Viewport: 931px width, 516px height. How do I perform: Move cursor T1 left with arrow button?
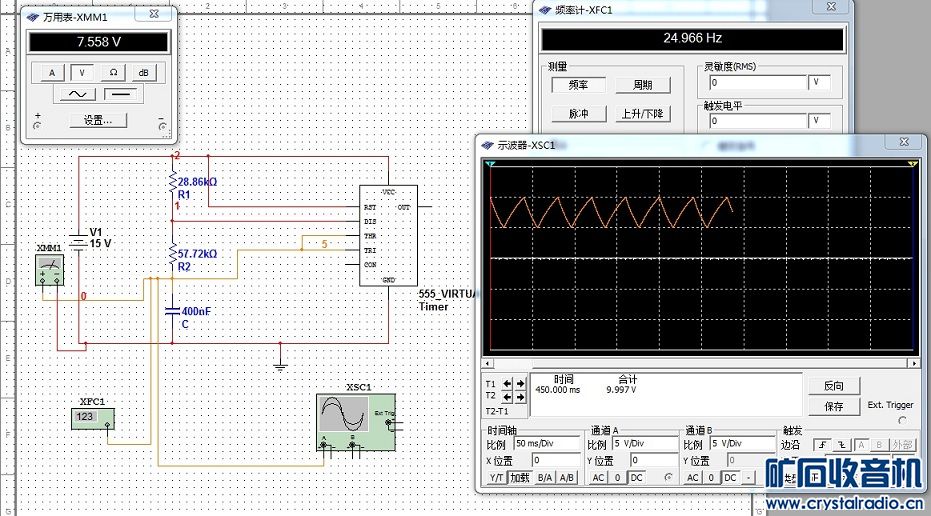pos(508,383)
